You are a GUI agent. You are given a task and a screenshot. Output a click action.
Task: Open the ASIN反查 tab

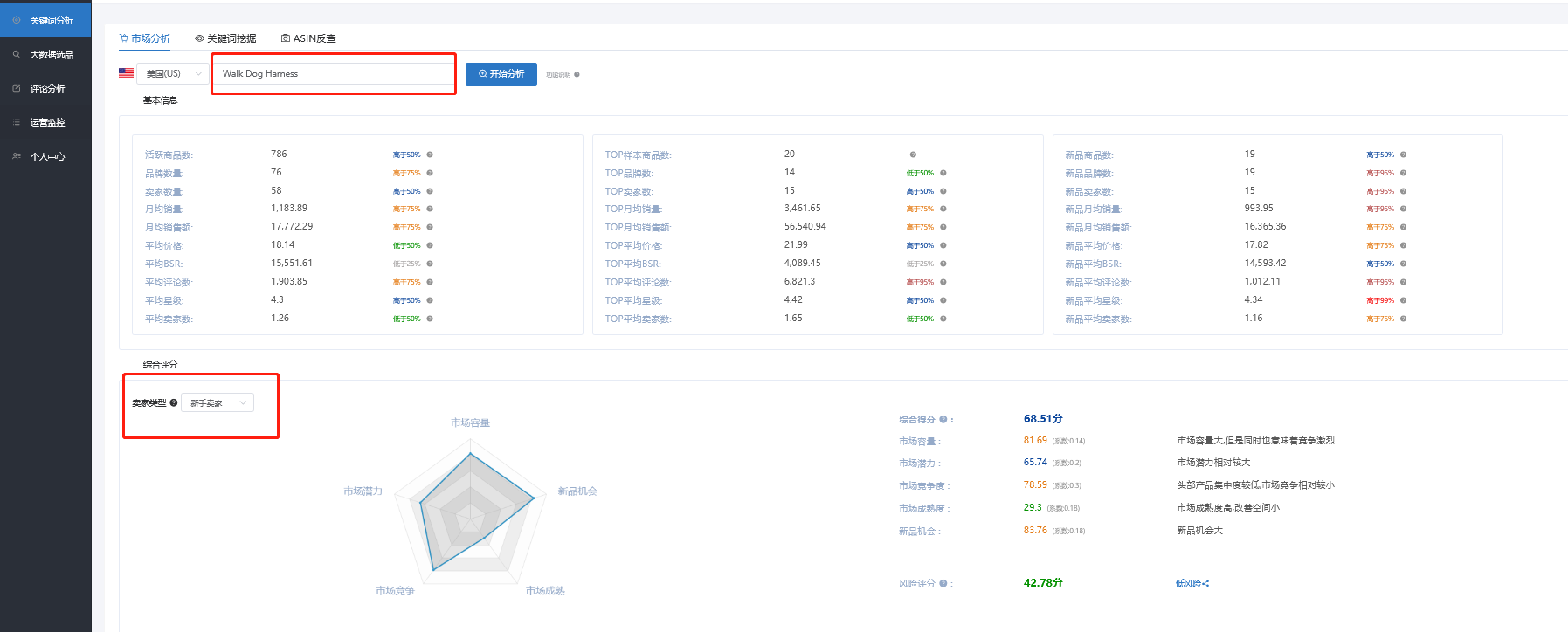tap(308, 38)
